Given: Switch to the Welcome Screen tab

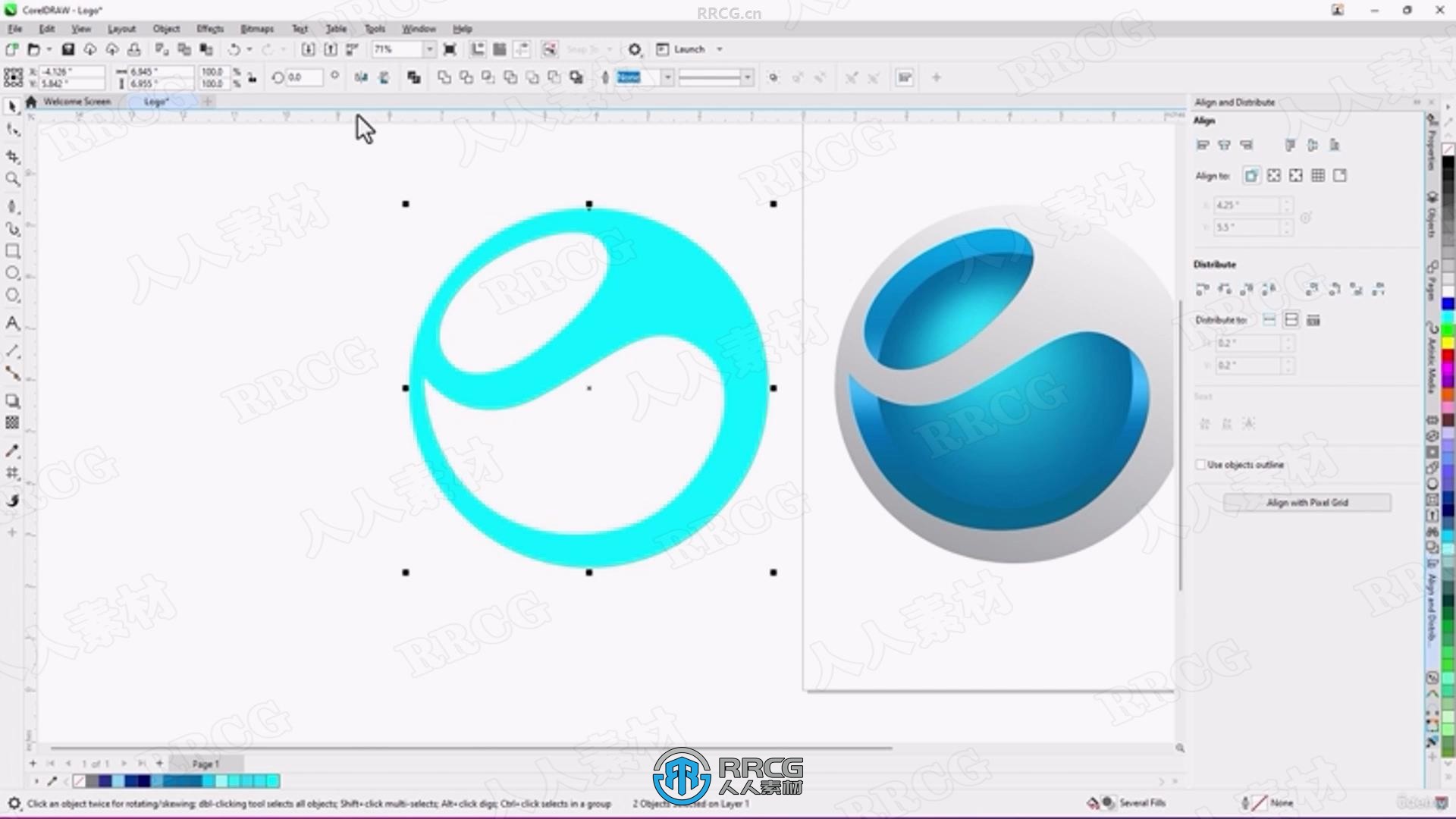Looking at the screenshot, I should coord(77,102).
